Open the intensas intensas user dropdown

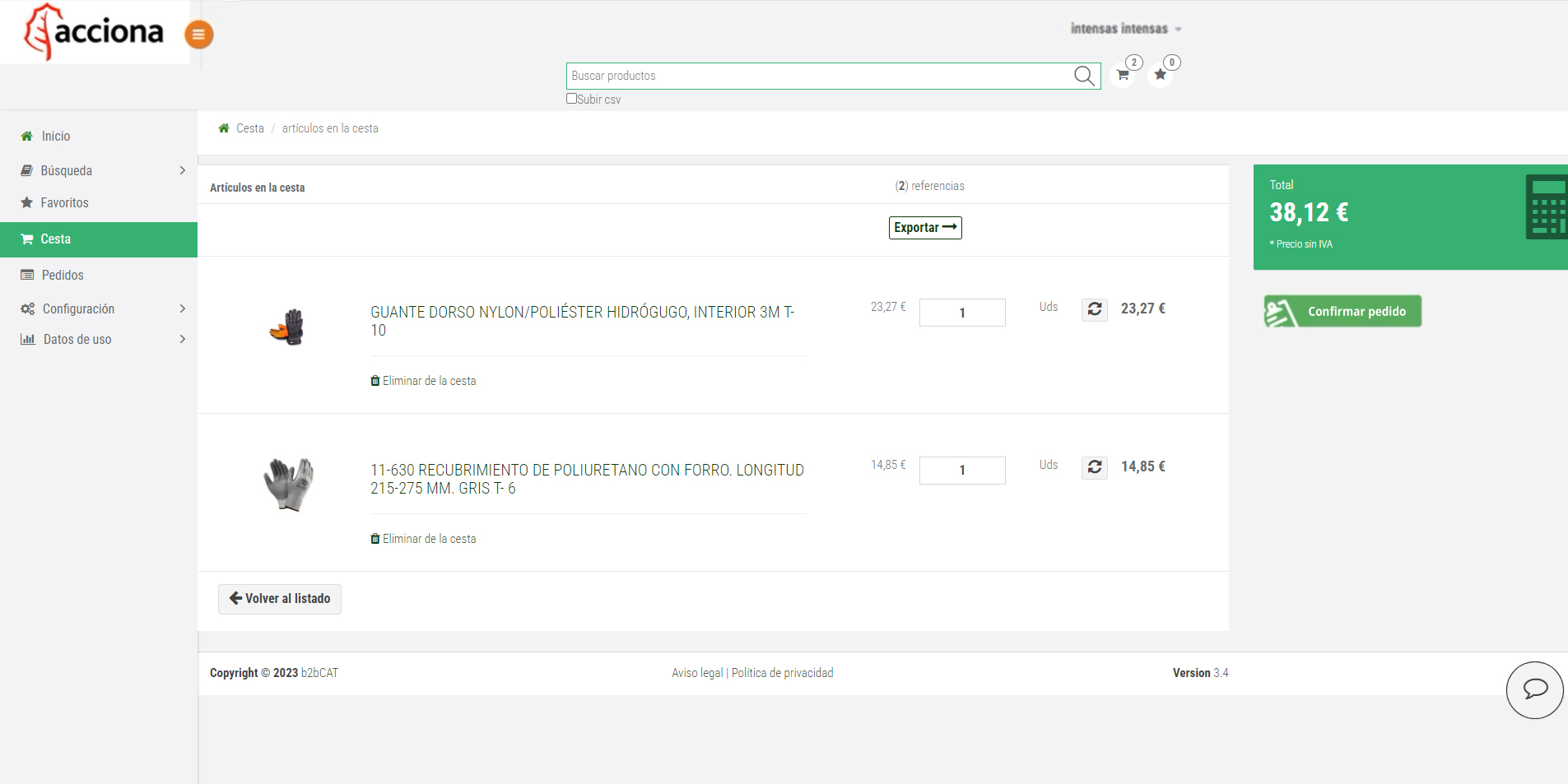(1125, 29)
